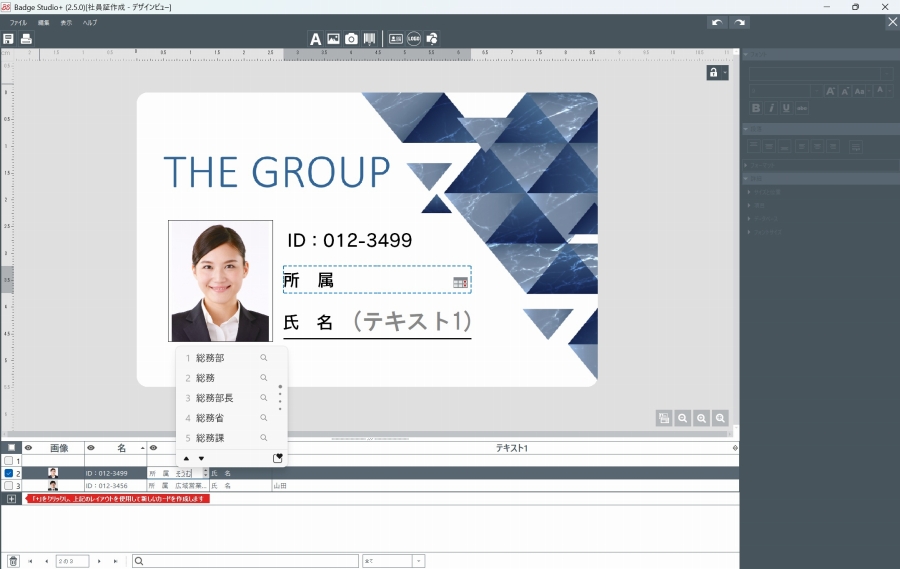This screenshot has height=569, width=900.
Task: Toggle the eye icon beside 画像 column
Action: (29, 448)
